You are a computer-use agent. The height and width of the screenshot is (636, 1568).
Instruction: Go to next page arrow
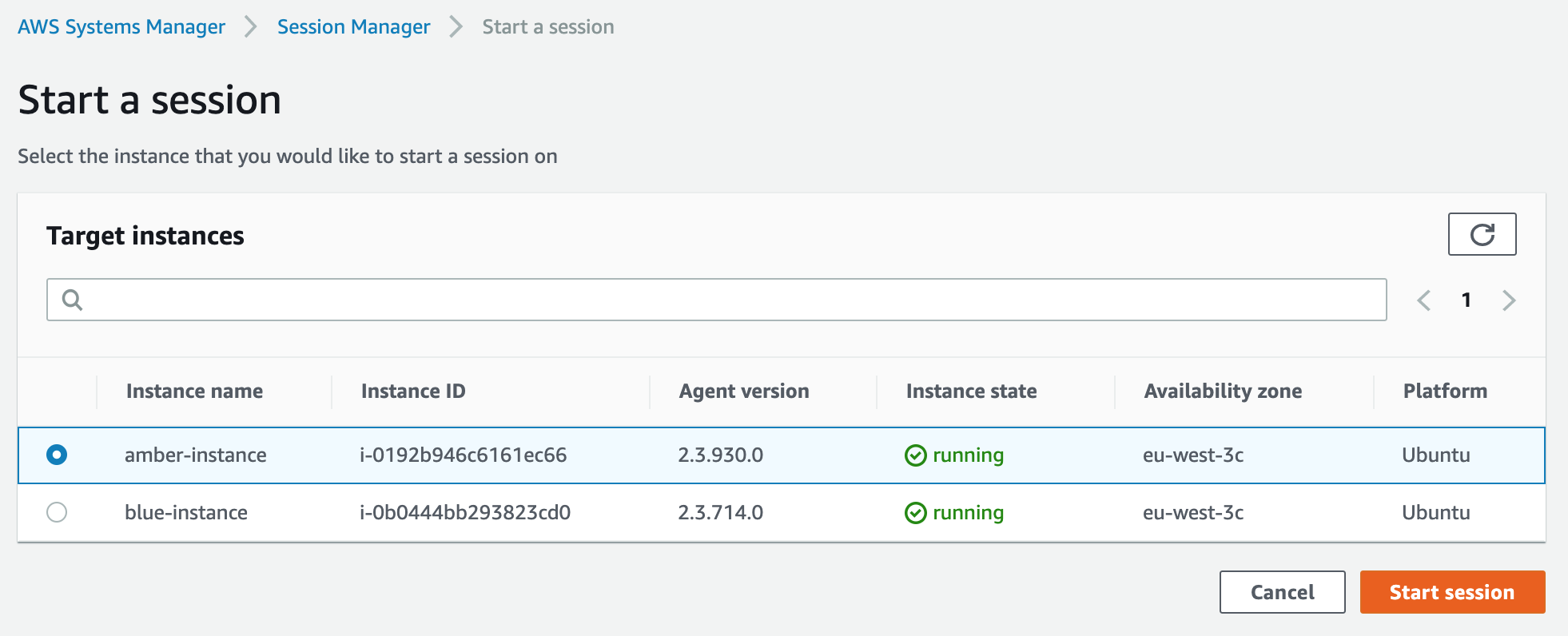pos(1508,300)
